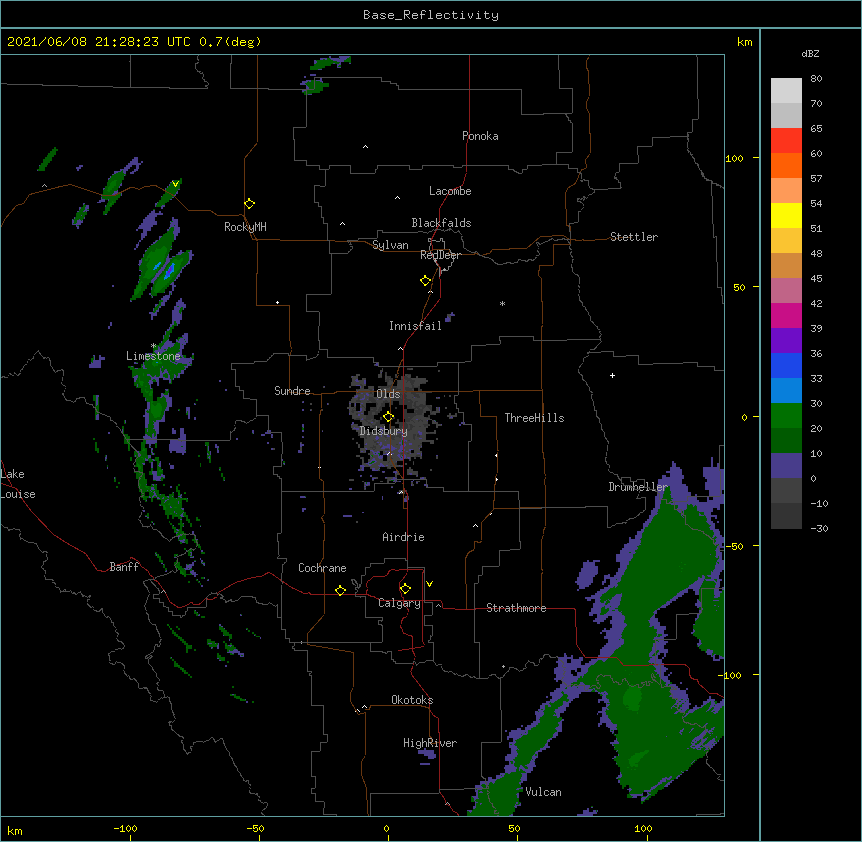
Task: Click the RedDeer city label
Action: click(440, 255)
